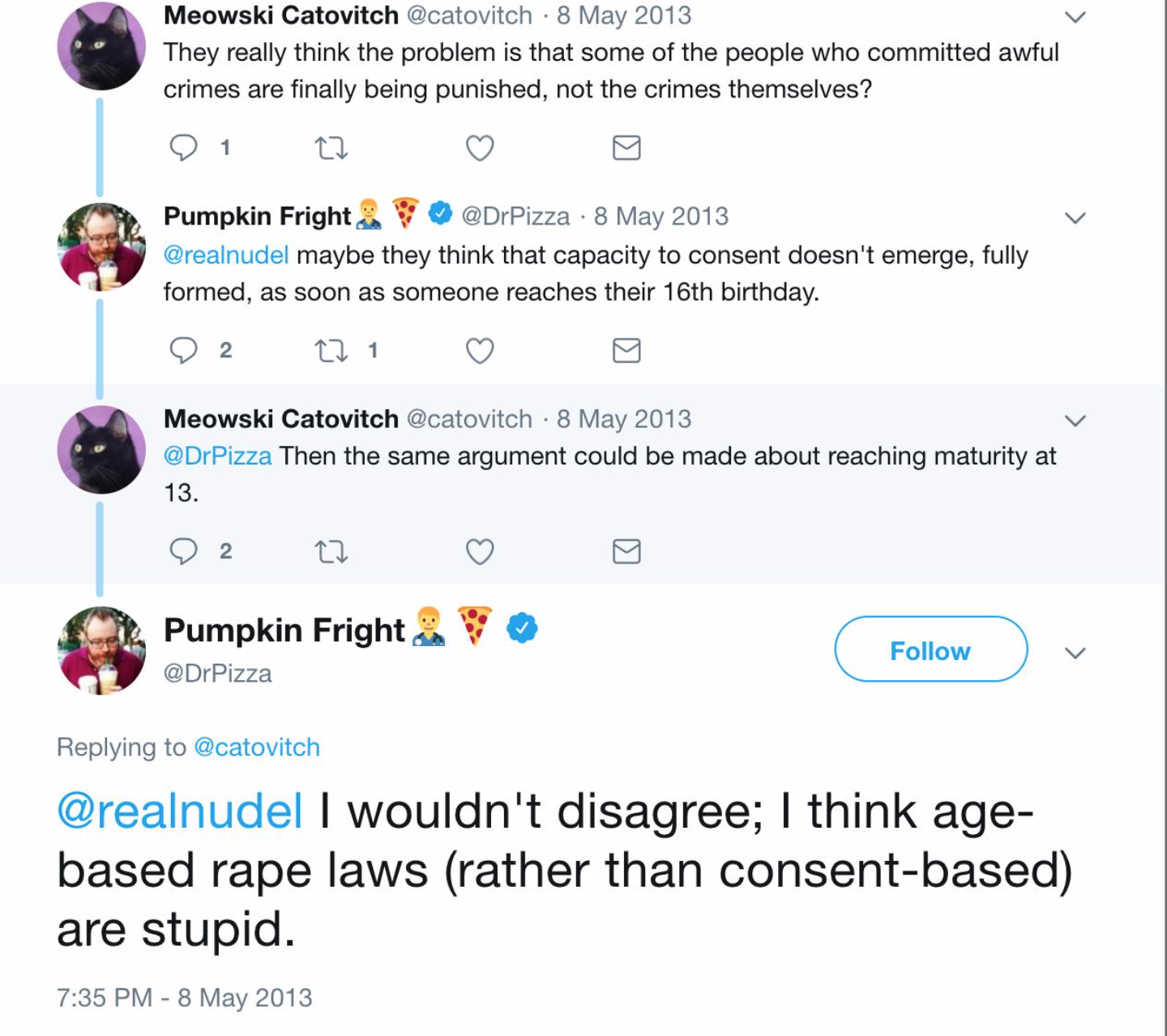Image resolution: width=1167 pixels, height=1036 pixels.
Task: Like the tweet about 16th birthday
Action: 480,351
